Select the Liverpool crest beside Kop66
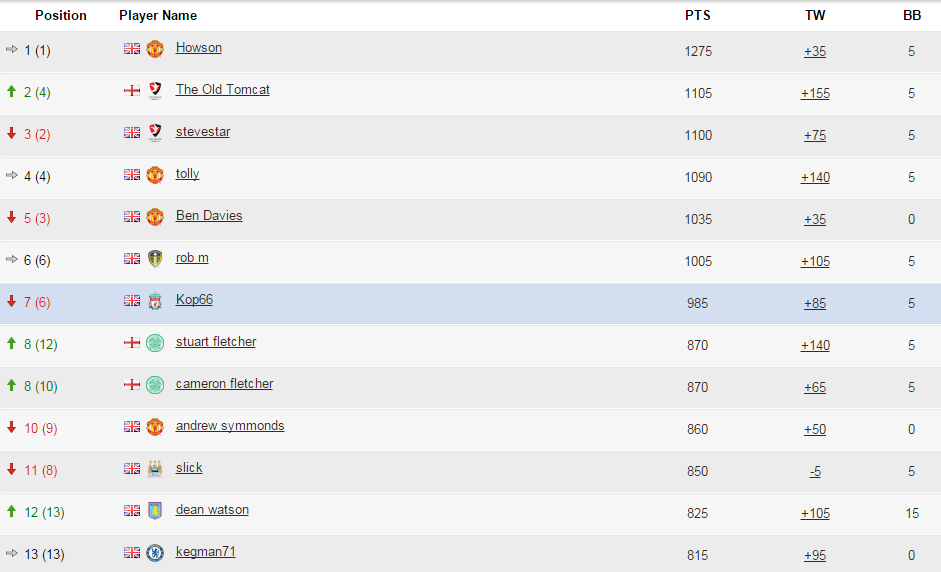941x572 pixels. pos(155,301)
